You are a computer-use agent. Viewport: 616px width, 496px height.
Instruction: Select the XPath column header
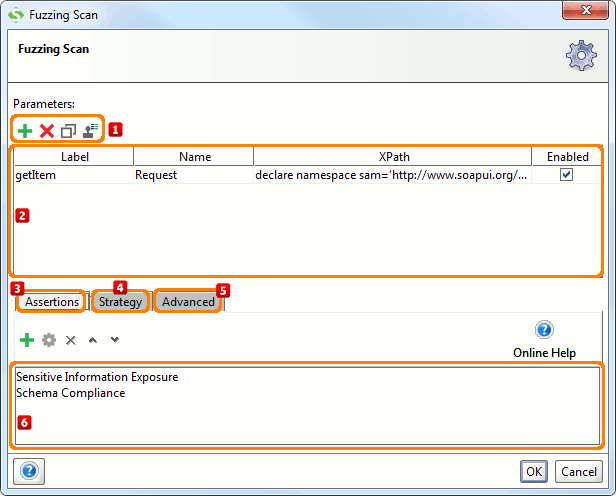[393, 157]
